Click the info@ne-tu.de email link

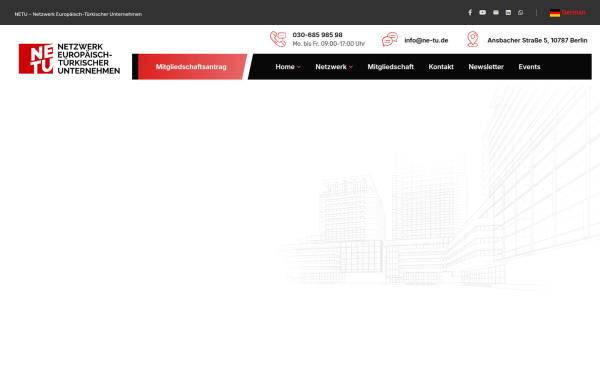(426, 40)
